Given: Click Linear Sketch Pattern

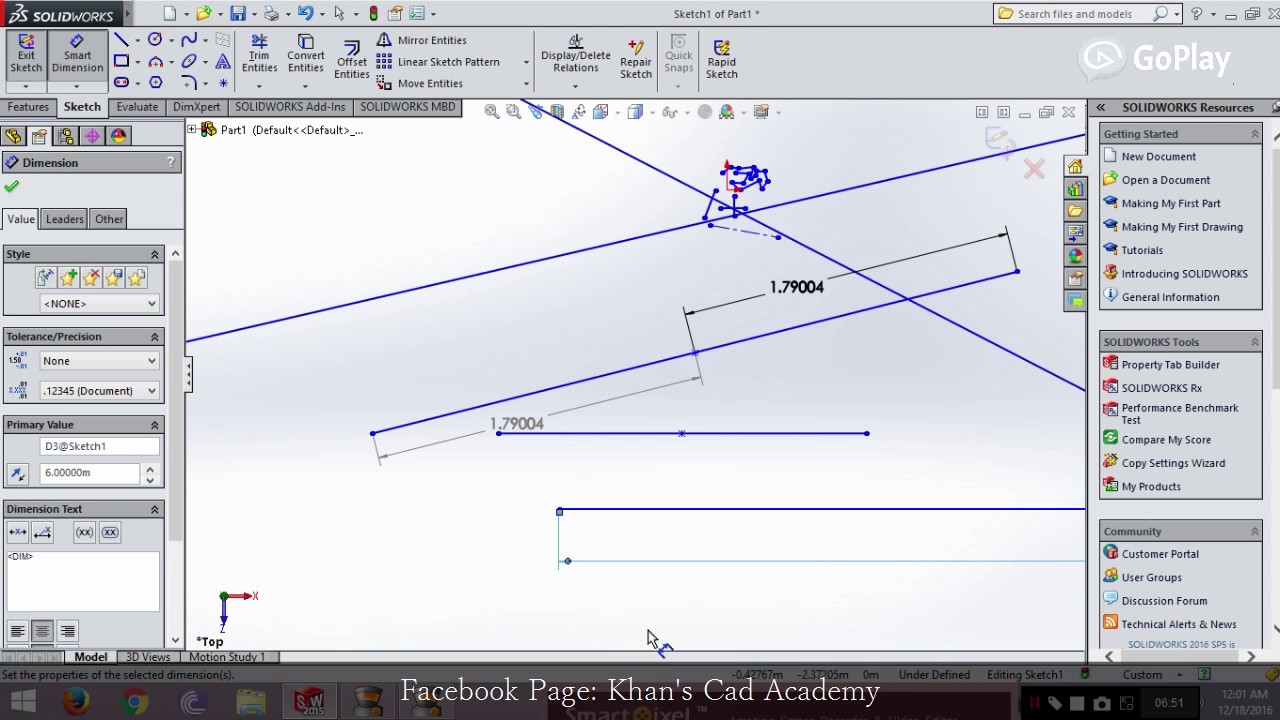Looking at the screenshot, I should pyautogui.click(x=438, y=62).
